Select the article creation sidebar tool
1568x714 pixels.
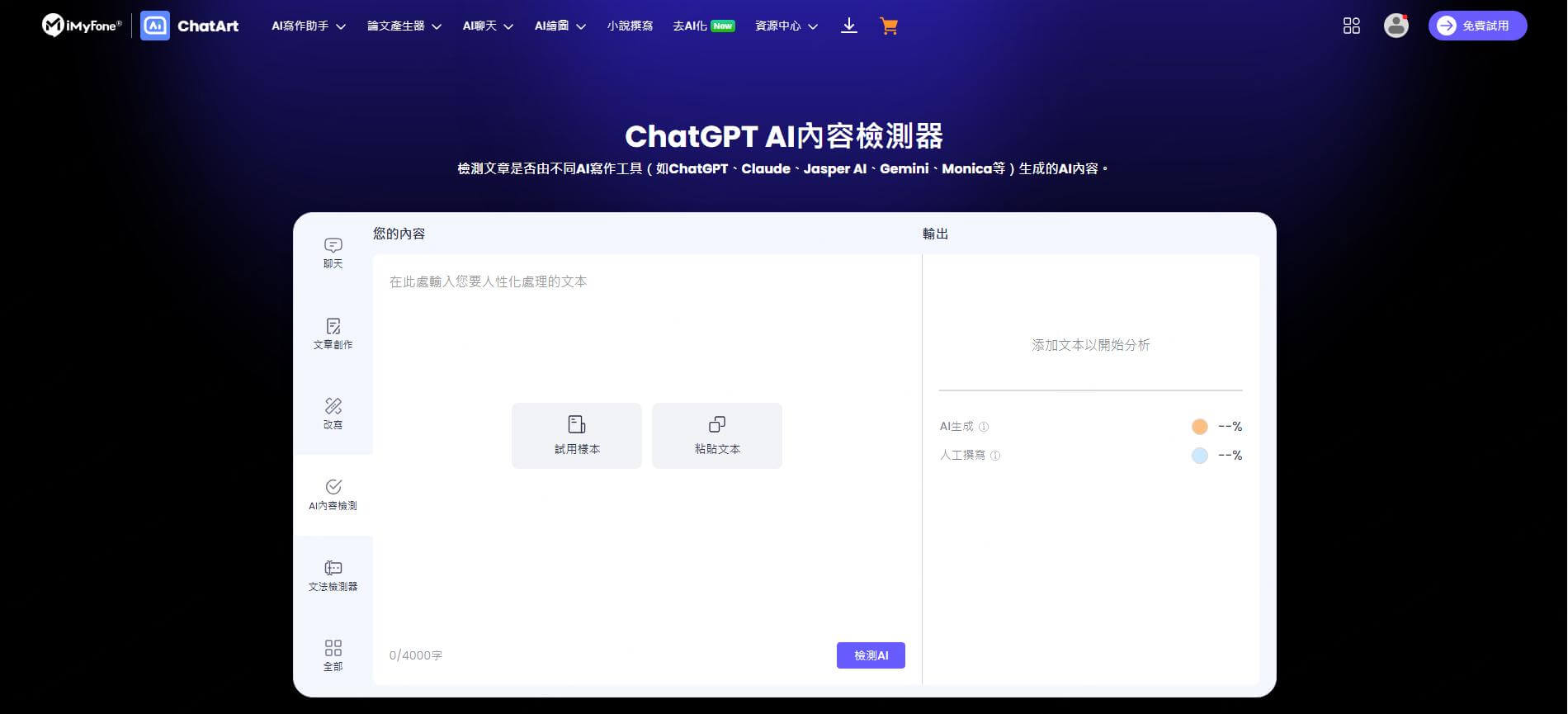[x=333, y=333]
